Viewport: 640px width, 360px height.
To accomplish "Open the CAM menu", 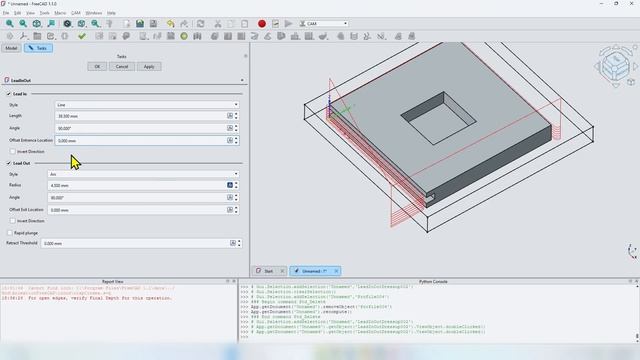I will coord(76,13).
